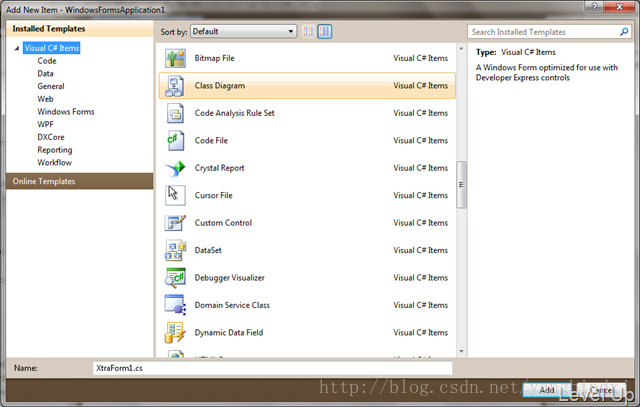Select the Crystal Report icon
Image resolution: width=640 pixels, height=407 pixels.
(x=176, y=168)
